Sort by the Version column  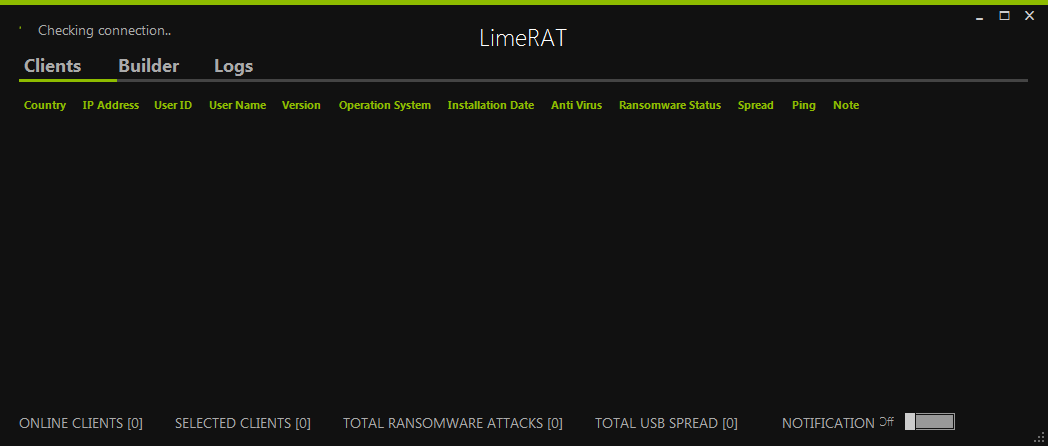(x=301, y=105)
